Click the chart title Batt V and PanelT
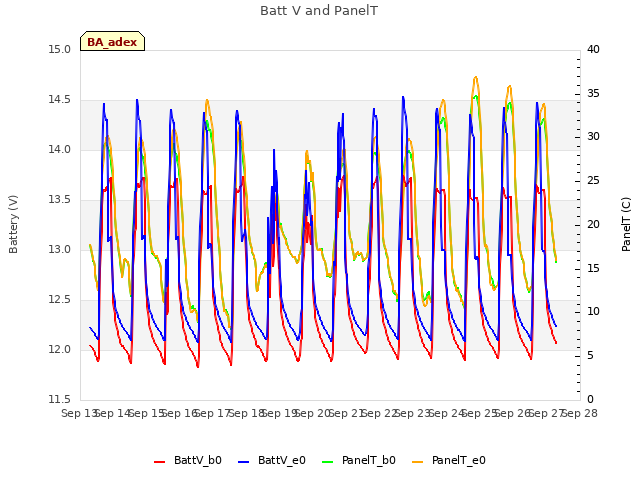The image size is (640, 480). click(x=319, y=11)
